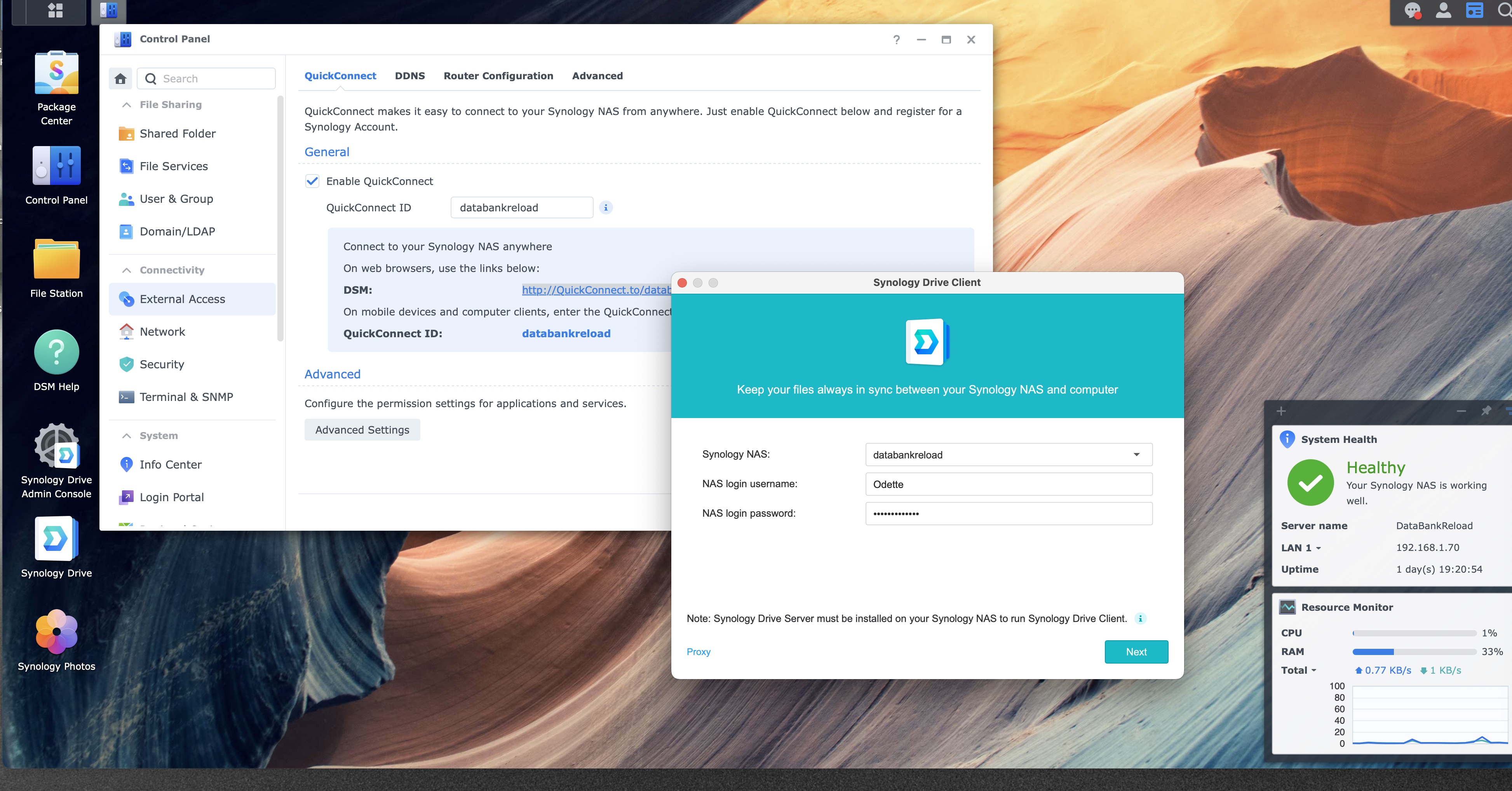Switch to the DDNS tab

pos(410,76)
